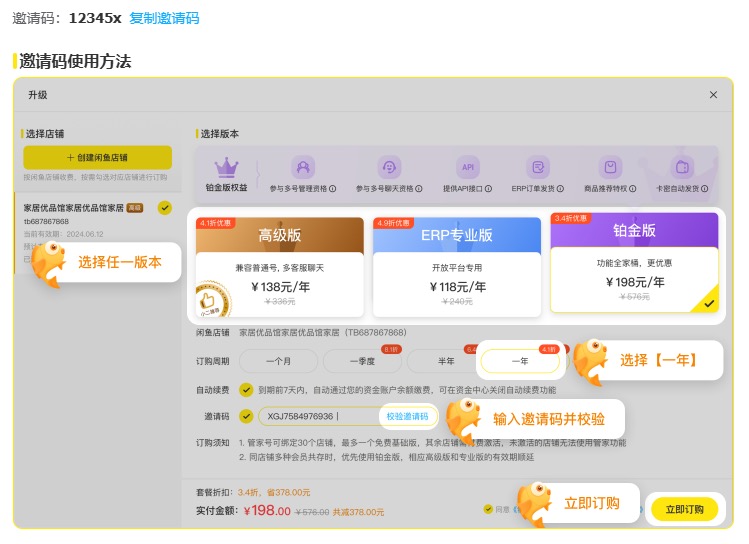Image resolution: width=749 pixels, height=544 pixels.
Task: Open info icon next to ERP订单发货
Action: point(560,189)
